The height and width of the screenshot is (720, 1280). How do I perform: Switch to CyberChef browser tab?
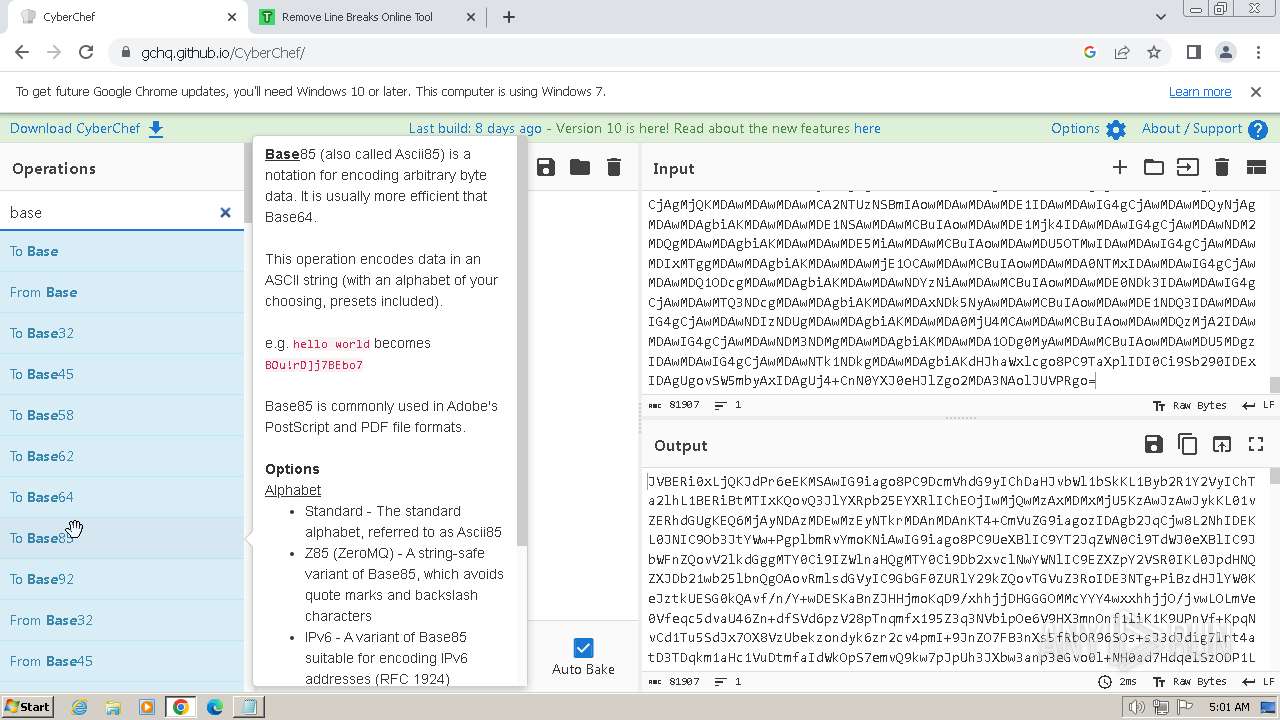click(128, 17)
